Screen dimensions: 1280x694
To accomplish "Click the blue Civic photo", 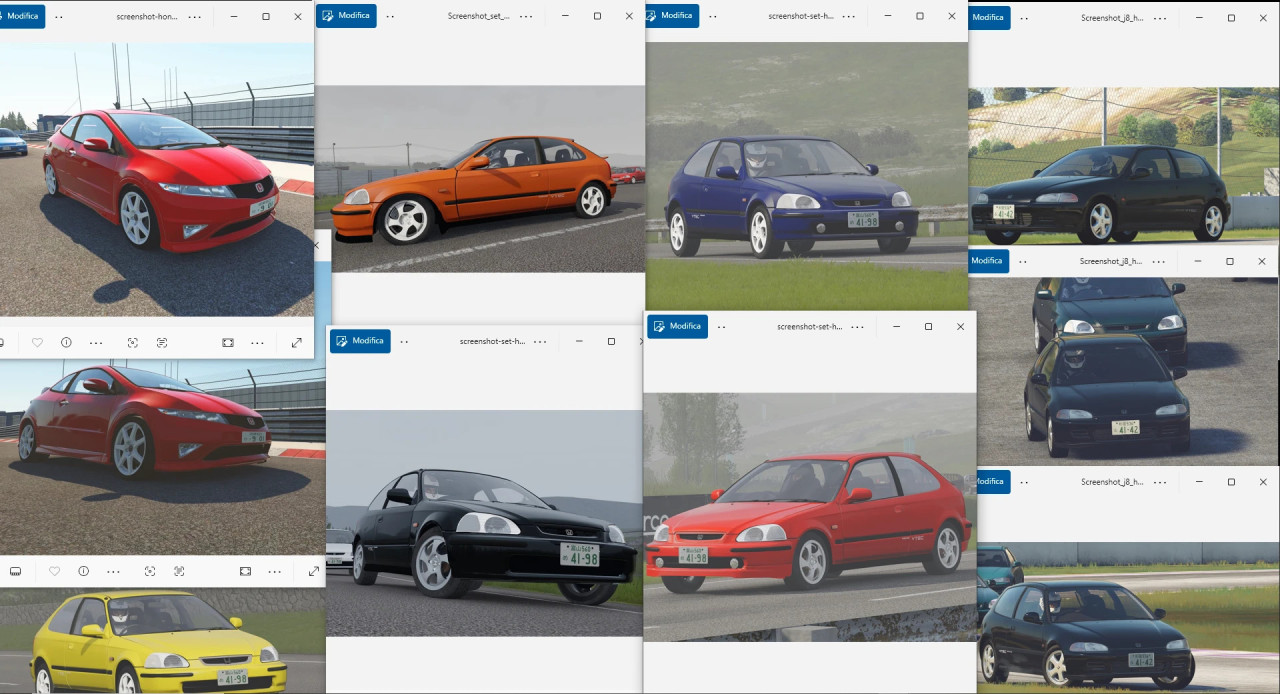I will pos(806,176).
